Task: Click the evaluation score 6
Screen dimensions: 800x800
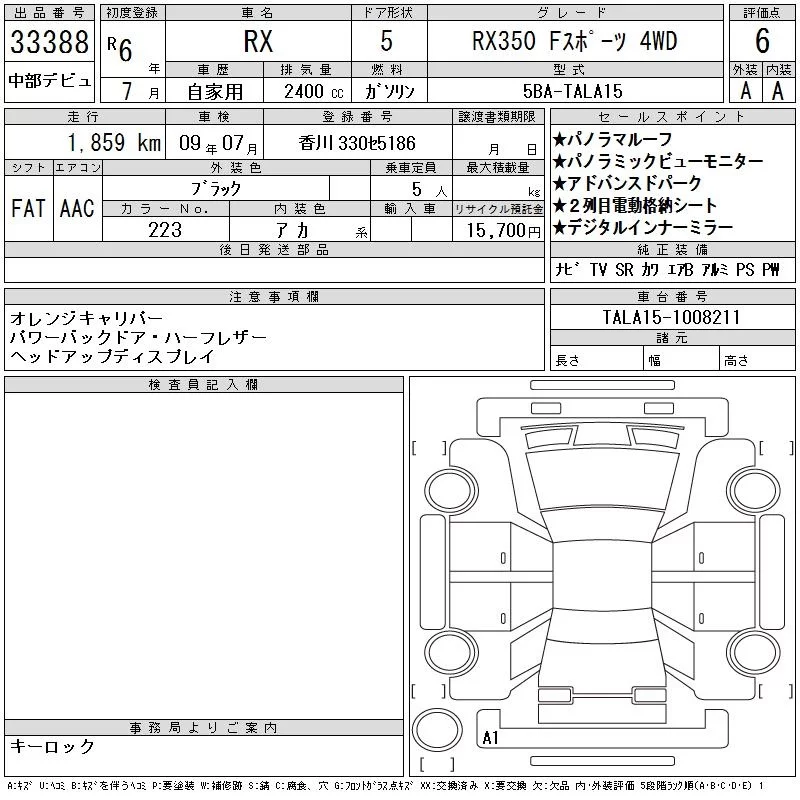Action: click(x=762, y=41)
